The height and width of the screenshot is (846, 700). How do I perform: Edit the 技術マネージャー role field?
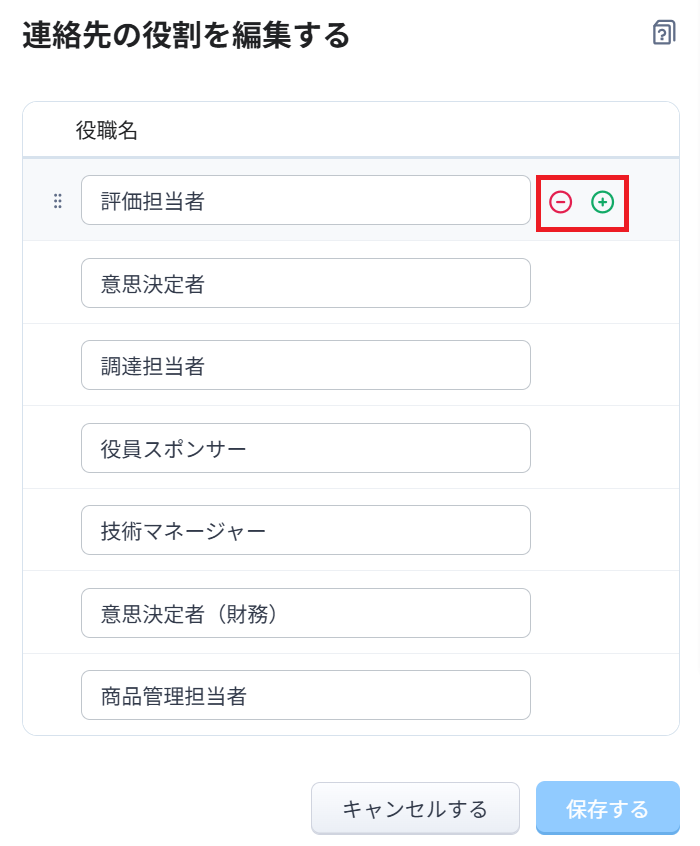(x=305, y=530)
